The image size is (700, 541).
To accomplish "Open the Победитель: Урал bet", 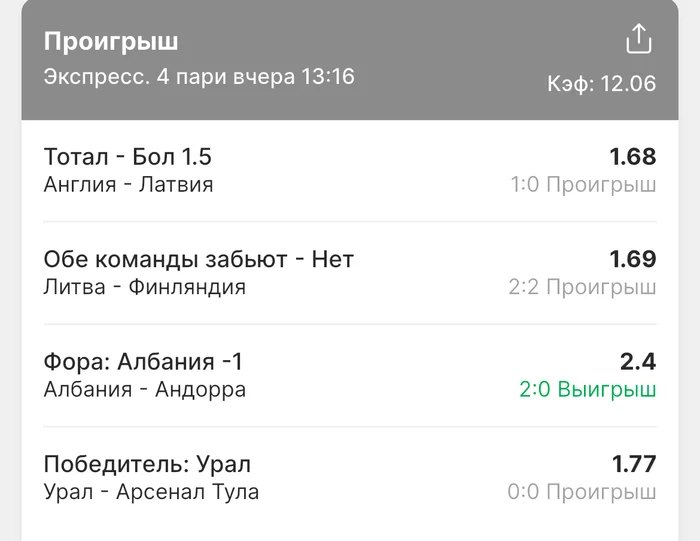I will click(147, 464).
